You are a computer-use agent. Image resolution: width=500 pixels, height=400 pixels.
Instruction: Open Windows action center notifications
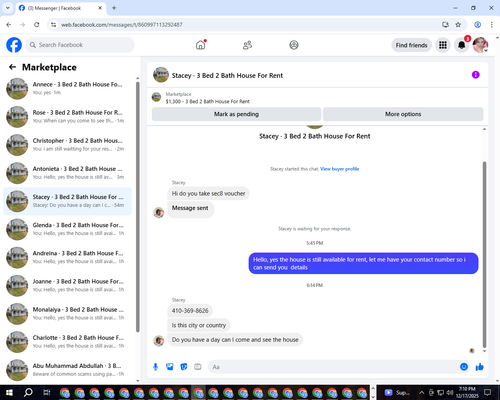pyautogui.click(x=487, y=392)
